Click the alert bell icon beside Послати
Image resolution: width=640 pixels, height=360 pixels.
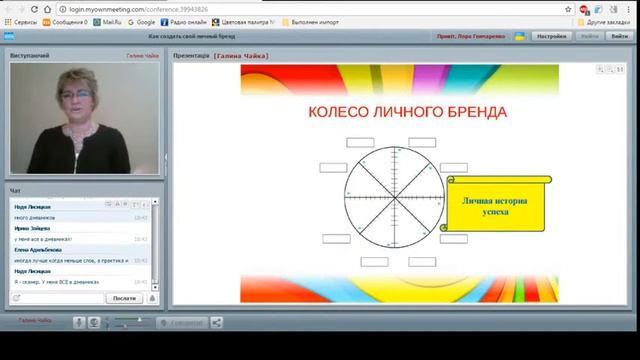pyautogui.click(x=152, y=298)
